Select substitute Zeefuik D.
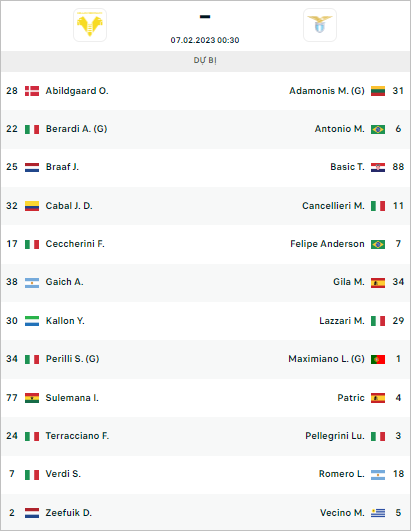This screenshot has width=411, height=531. click(69, 513)
